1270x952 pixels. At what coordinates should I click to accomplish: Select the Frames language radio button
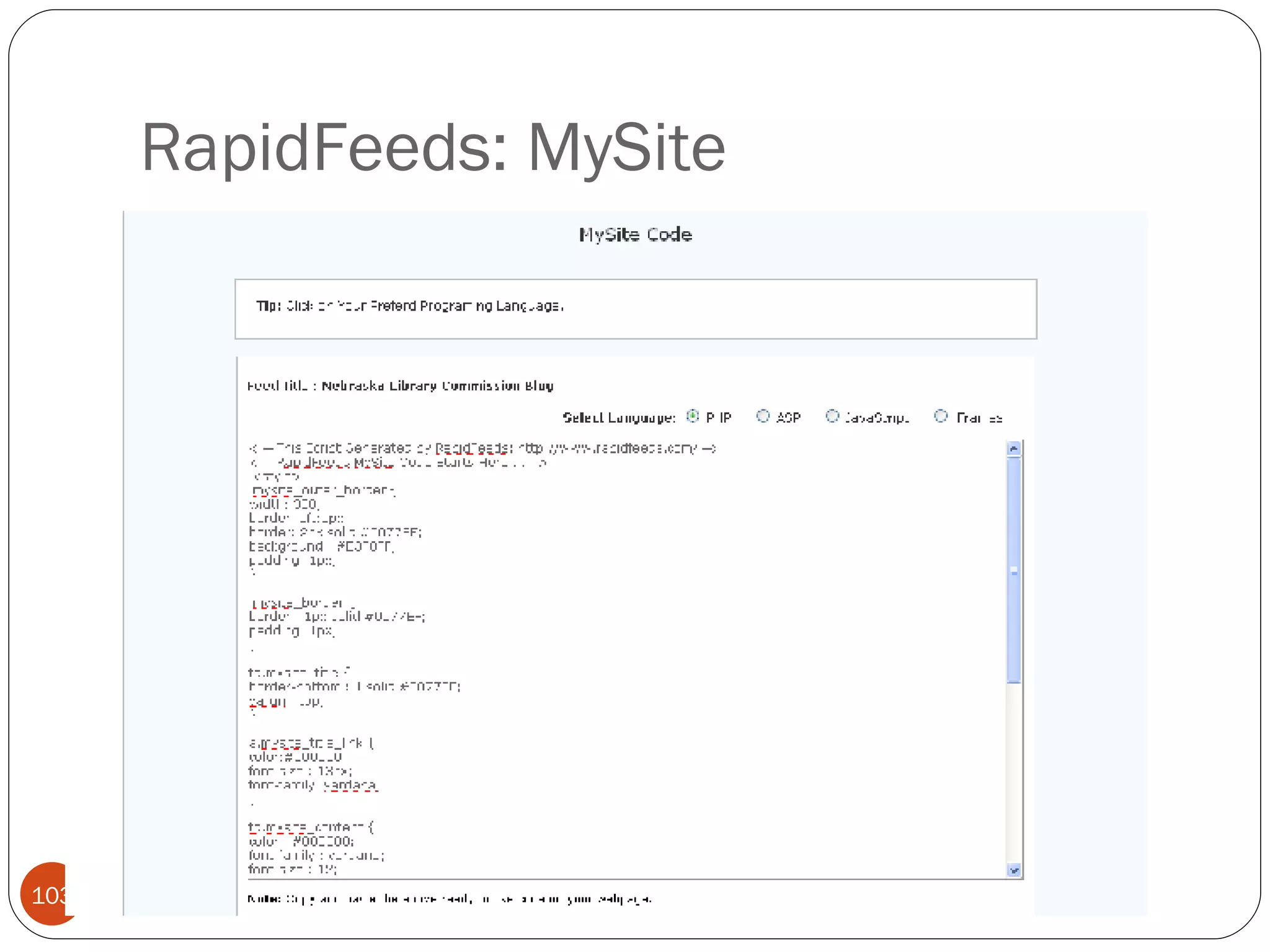pyautogui.click(x=941, y=416)
